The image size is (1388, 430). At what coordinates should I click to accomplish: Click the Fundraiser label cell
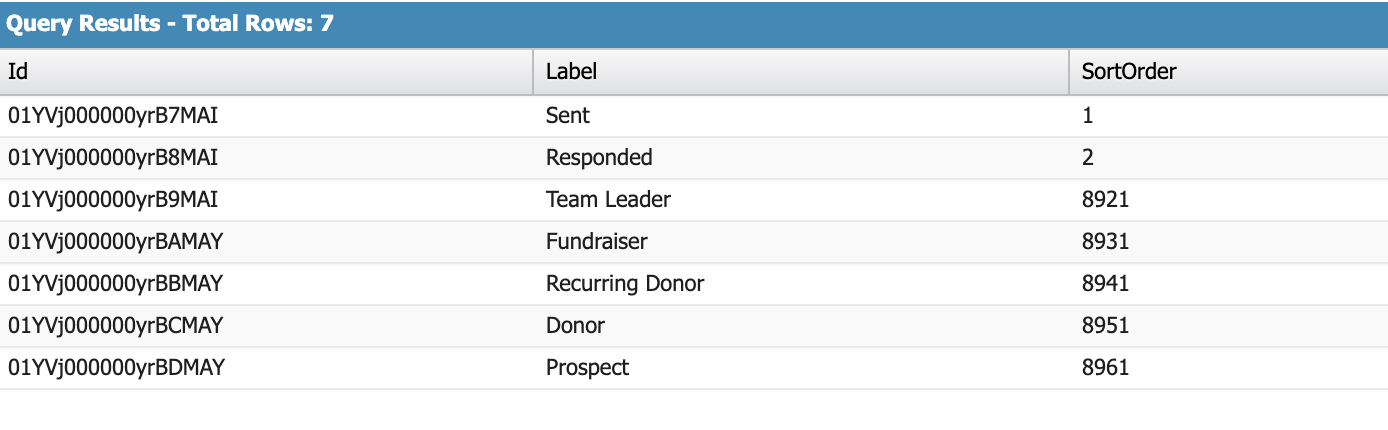point(597,242)
